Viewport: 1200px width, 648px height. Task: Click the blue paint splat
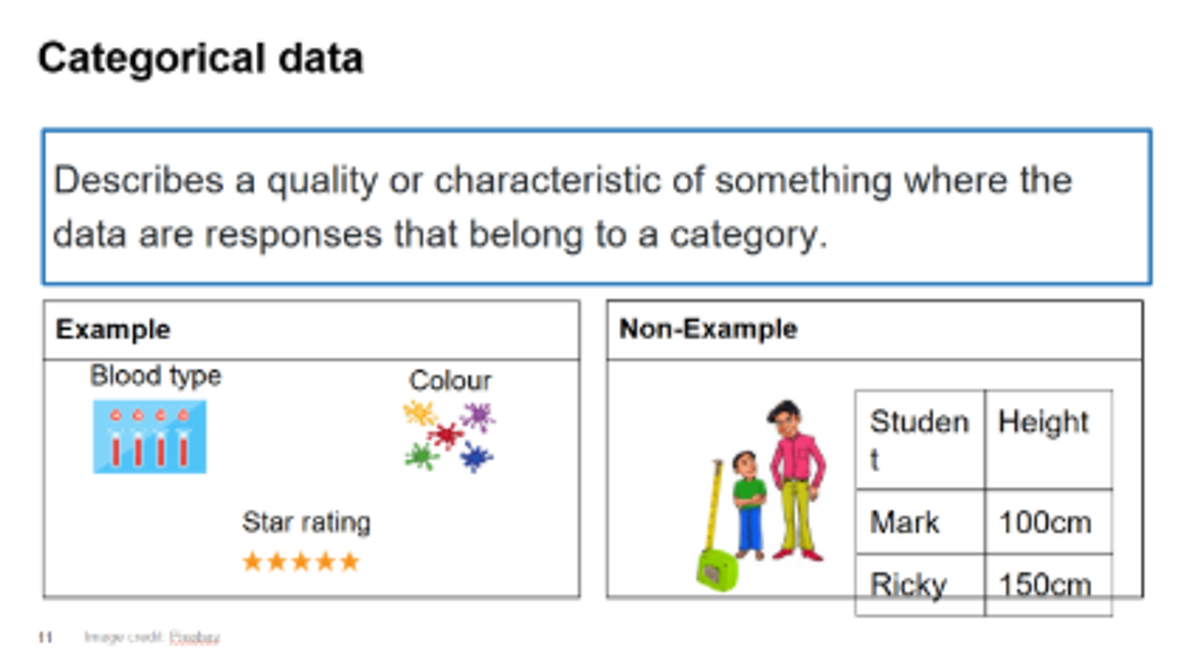[x=476, y=457]
